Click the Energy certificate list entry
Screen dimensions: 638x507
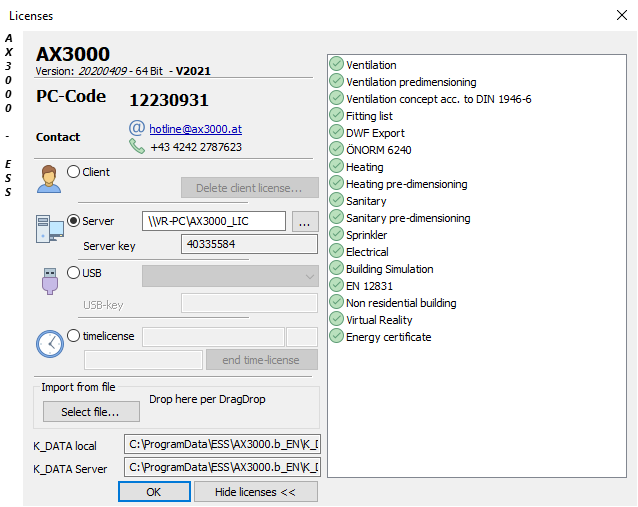389,337
